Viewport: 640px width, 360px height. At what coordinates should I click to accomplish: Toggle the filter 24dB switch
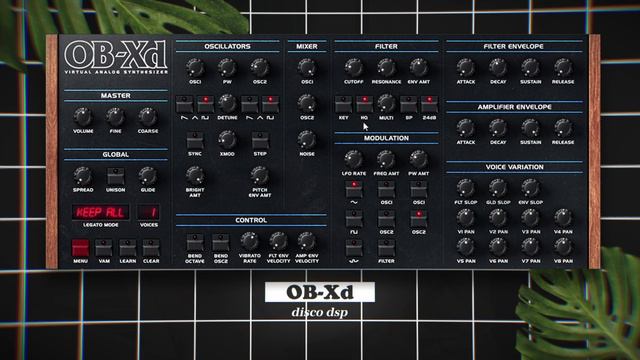pyautogui.click(x=429, y=104)
